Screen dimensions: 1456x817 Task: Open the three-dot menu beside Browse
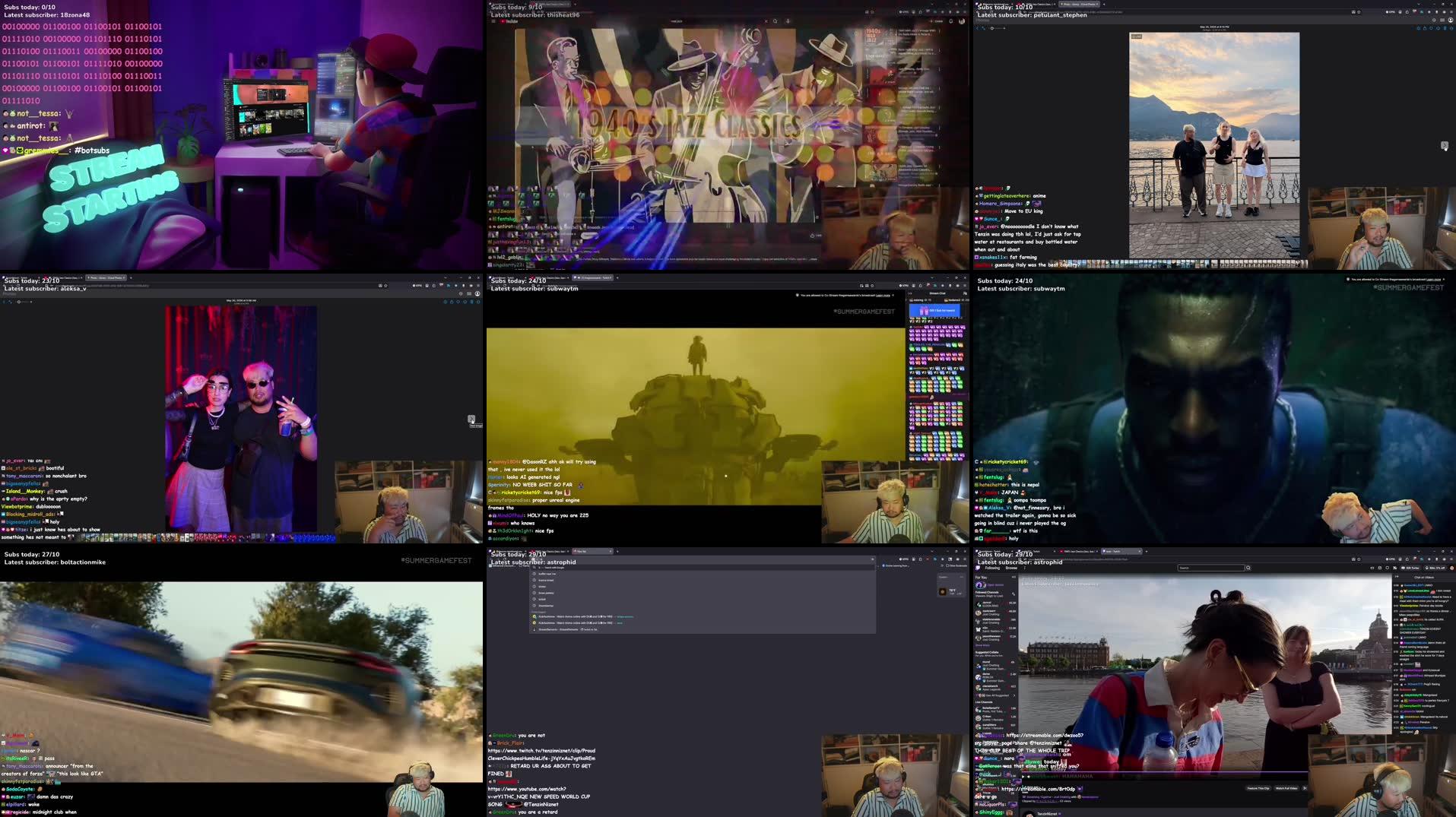point(1025,568)
